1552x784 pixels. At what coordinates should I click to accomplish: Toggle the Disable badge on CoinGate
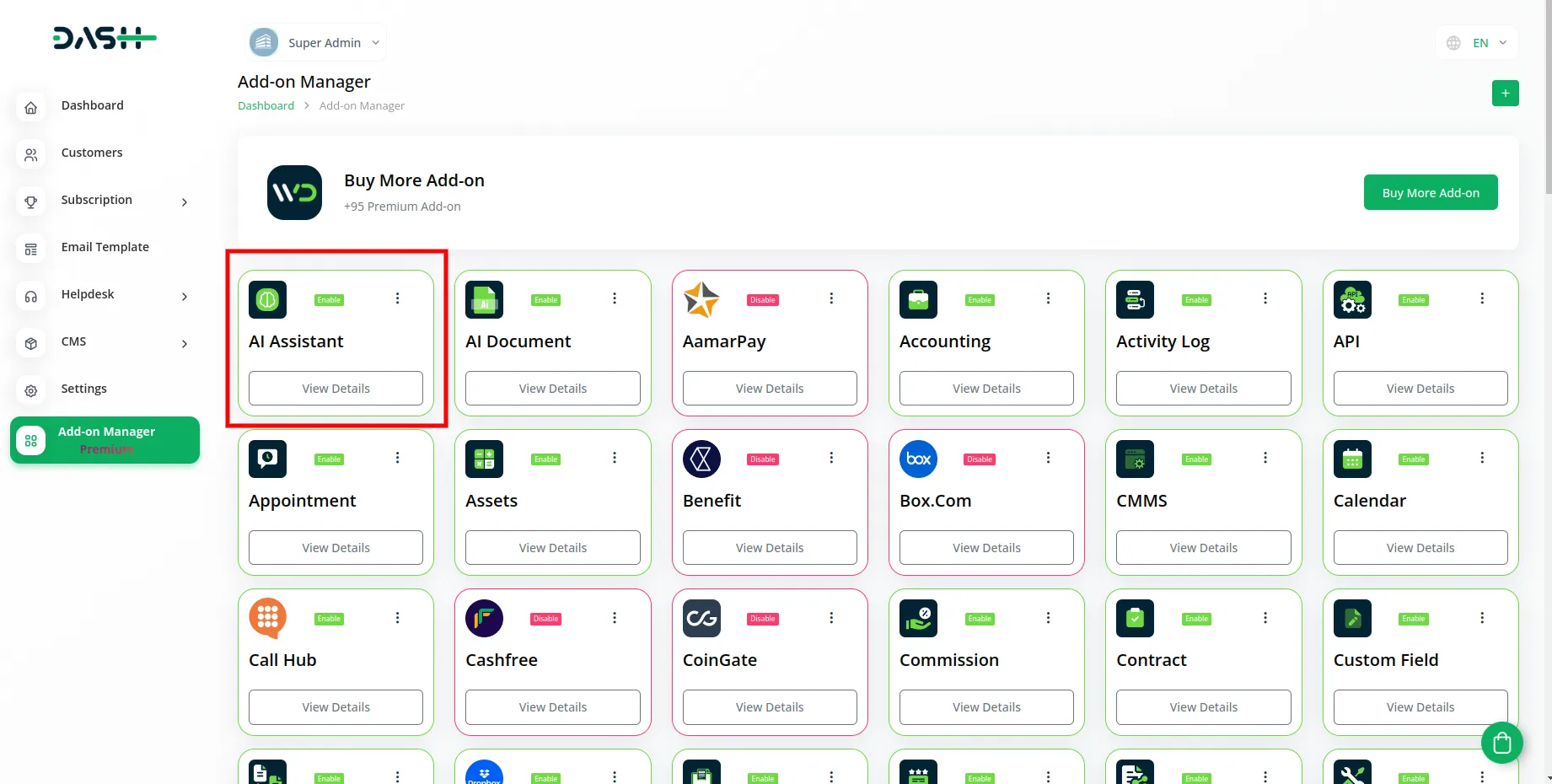(762, 619)
